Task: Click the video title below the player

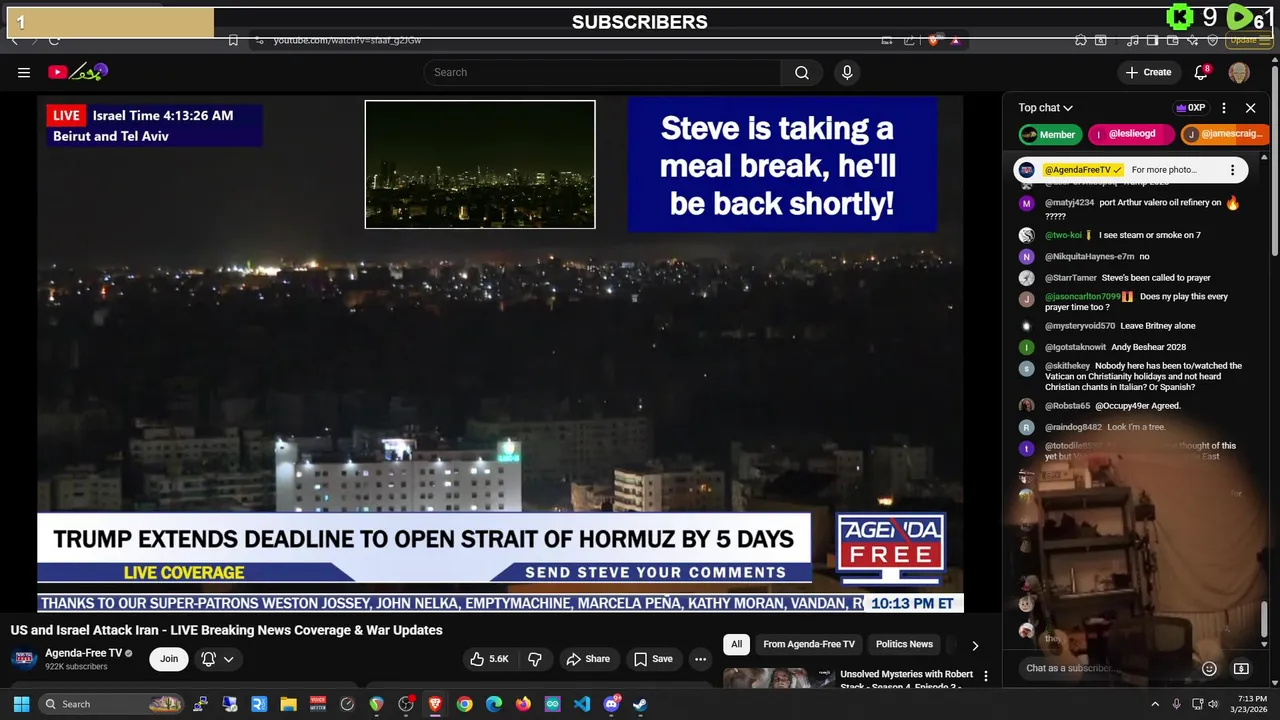Action: (x=227, y=630)
